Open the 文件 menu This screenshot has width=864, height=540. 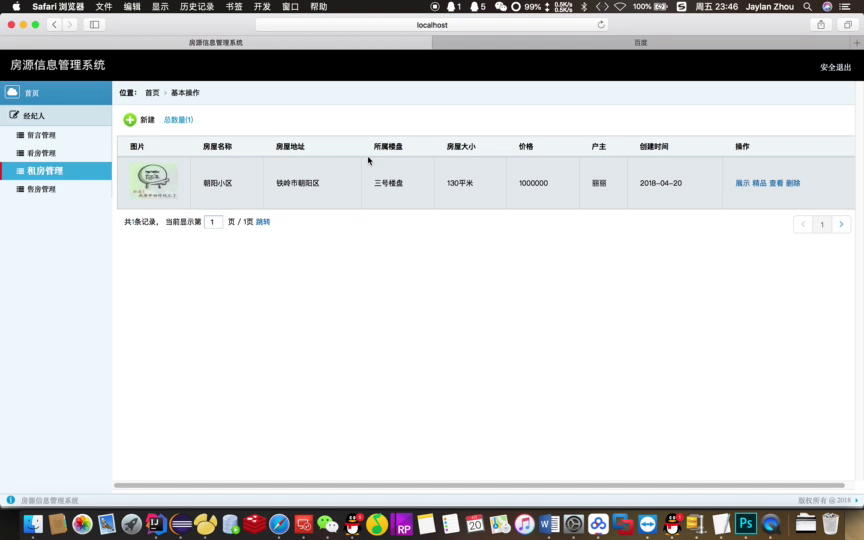click(x=104, y=7)
